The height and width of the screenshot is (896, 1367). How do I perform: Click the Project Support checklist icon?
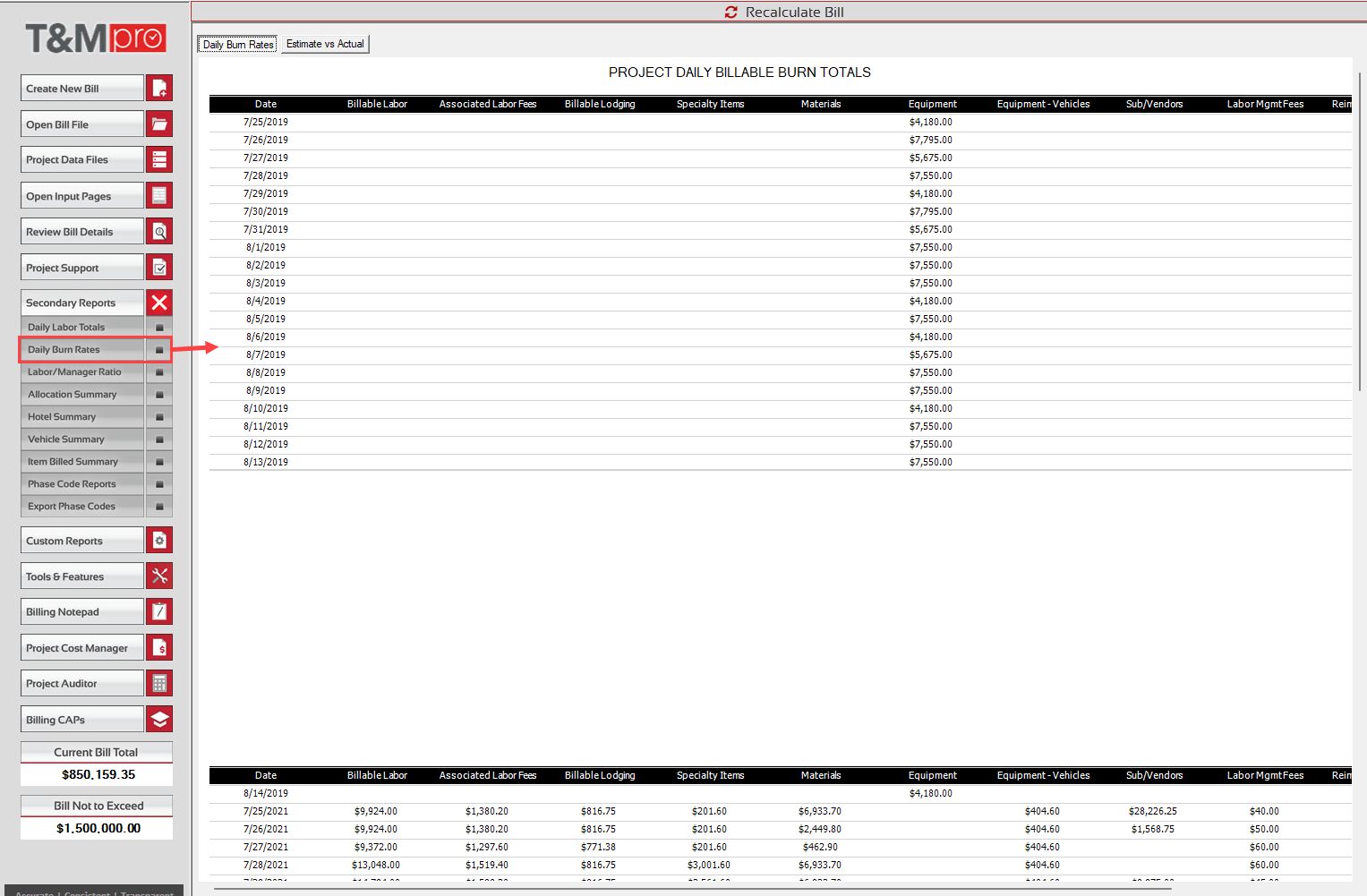pyautogui.click(x=159, y=268)
